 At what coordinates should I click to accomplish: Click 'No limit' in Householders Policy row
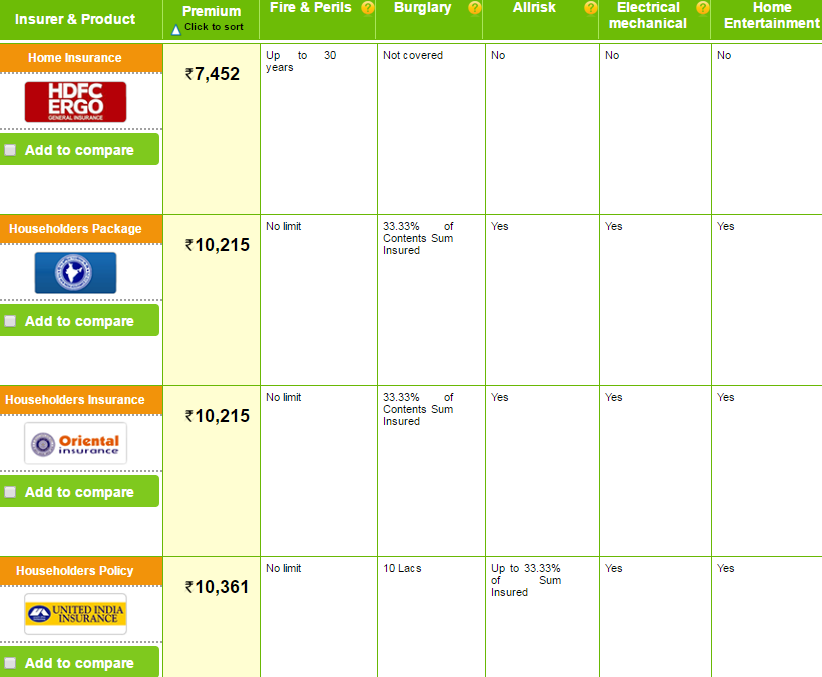(284, 568)
